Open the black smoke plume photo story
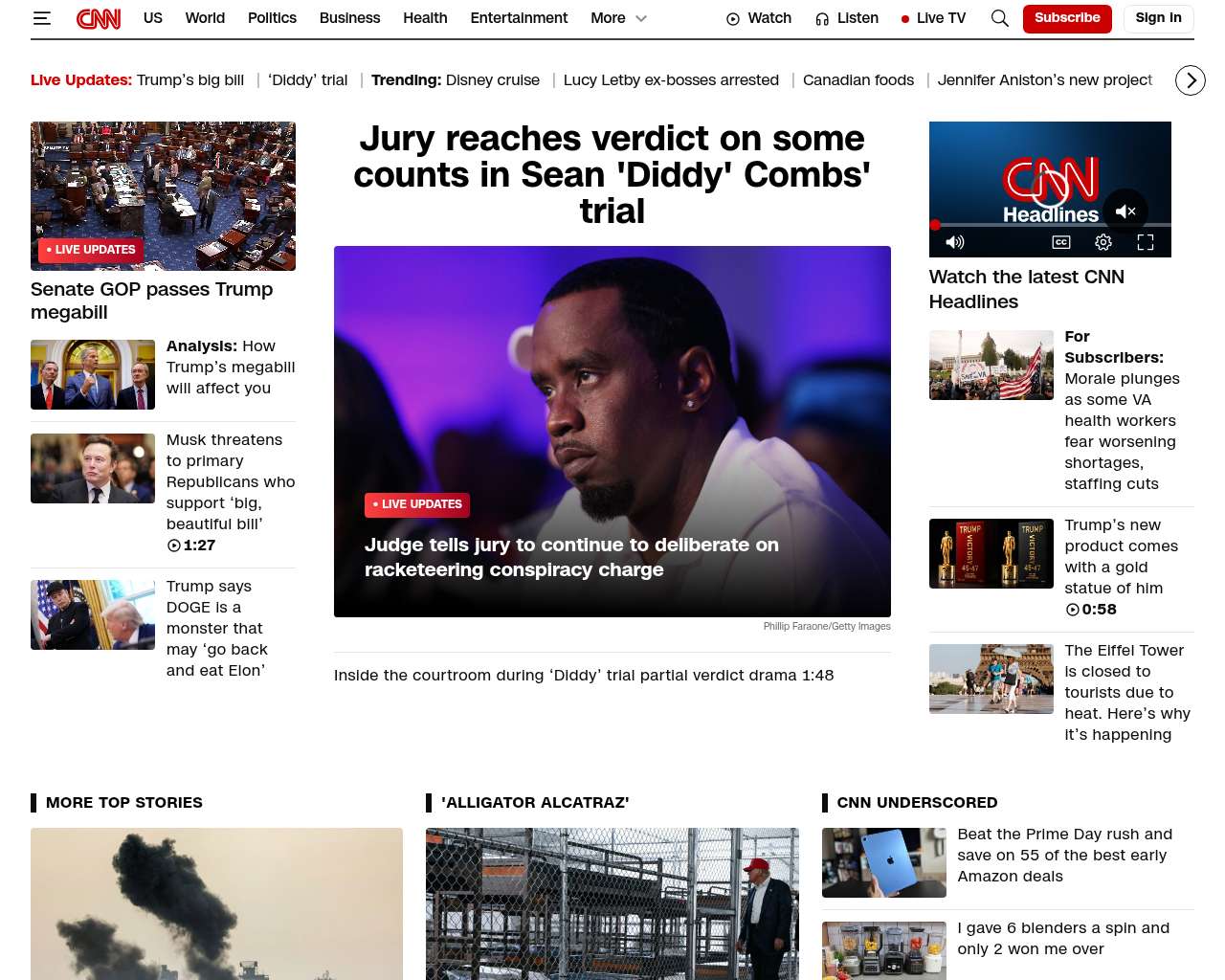This screenshot has height=980, width=1225. 216,903
